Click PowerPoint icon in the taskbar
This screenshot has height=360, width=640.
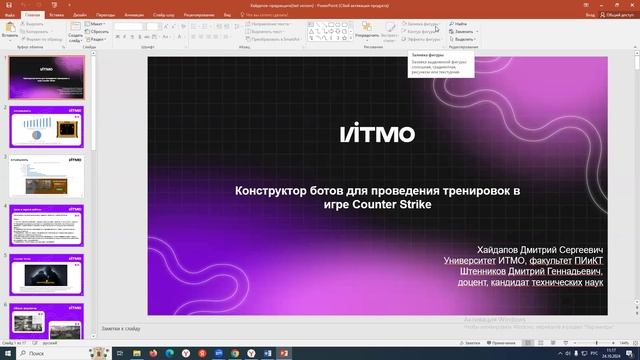point(284,353)
